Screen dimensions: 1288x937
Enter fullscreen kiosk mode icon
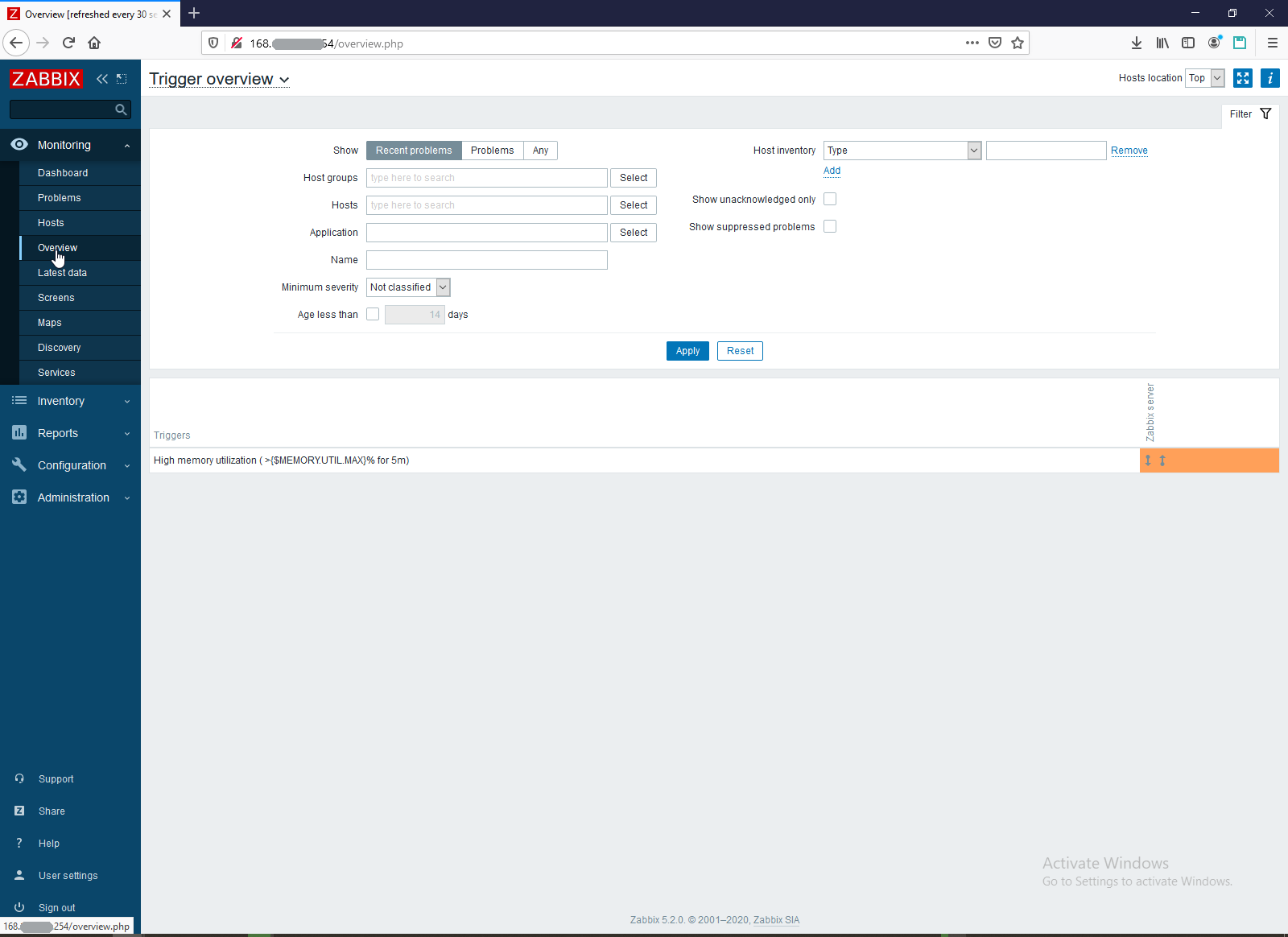click(1243, 78)
